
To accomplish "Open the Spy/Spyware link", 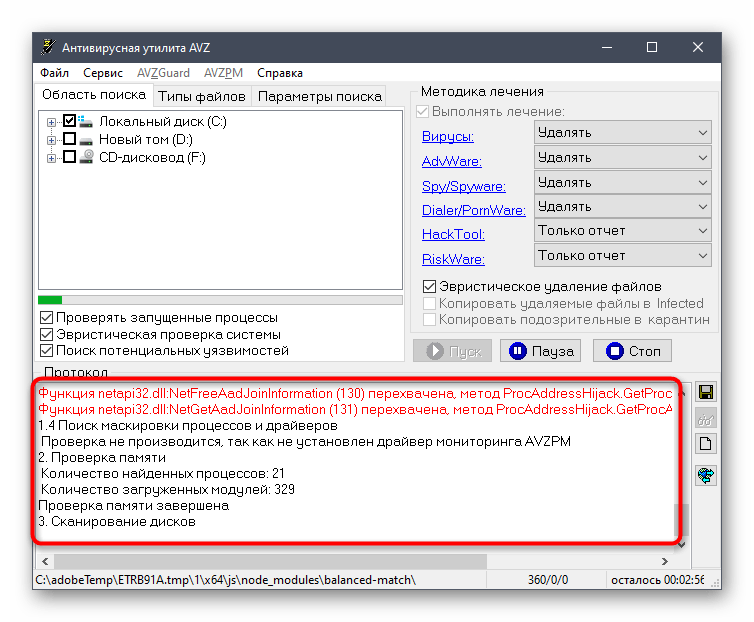I will [464, 186].
